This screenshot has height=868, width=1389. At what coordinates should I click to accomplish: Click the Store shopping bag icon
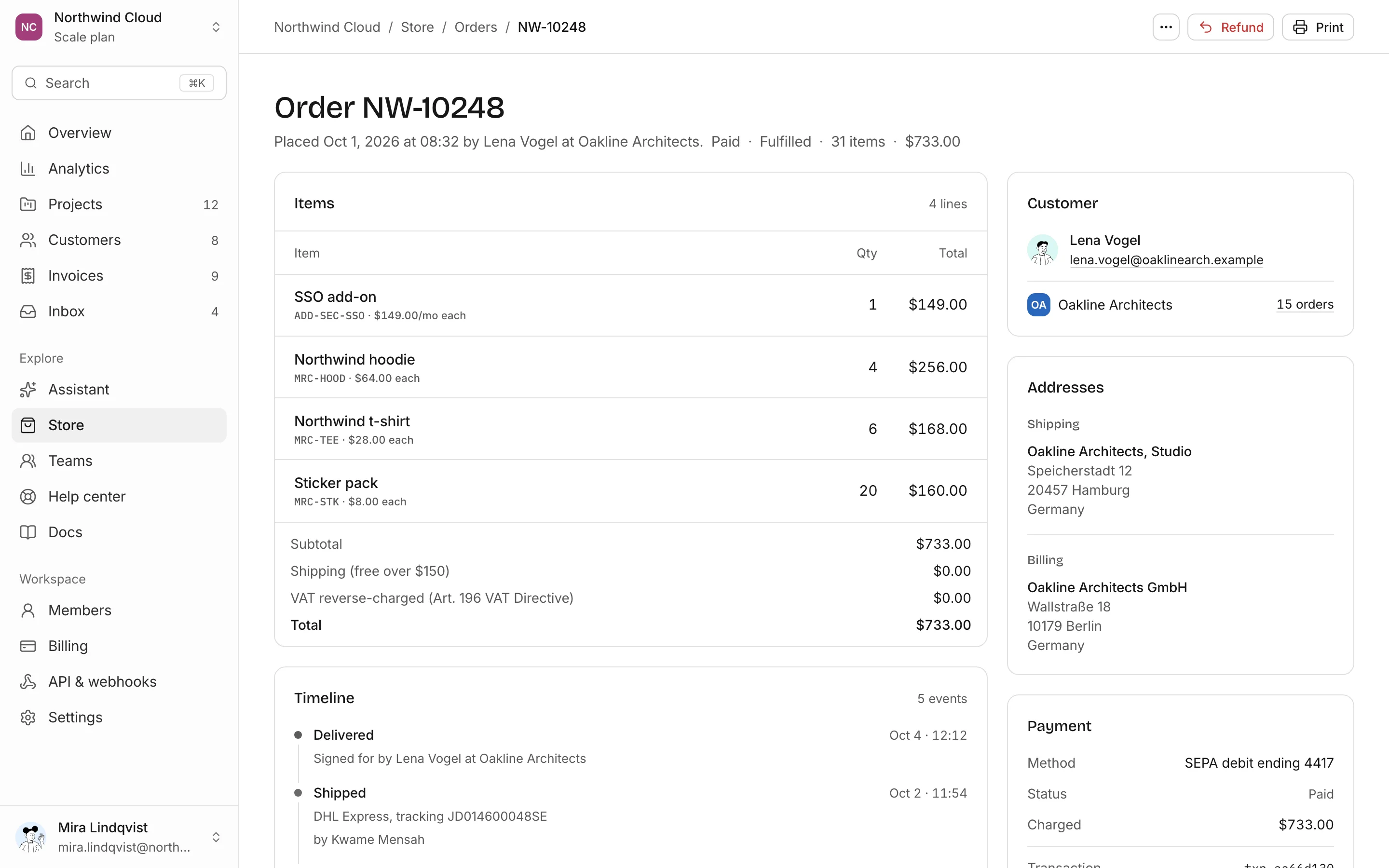[27, 425]
